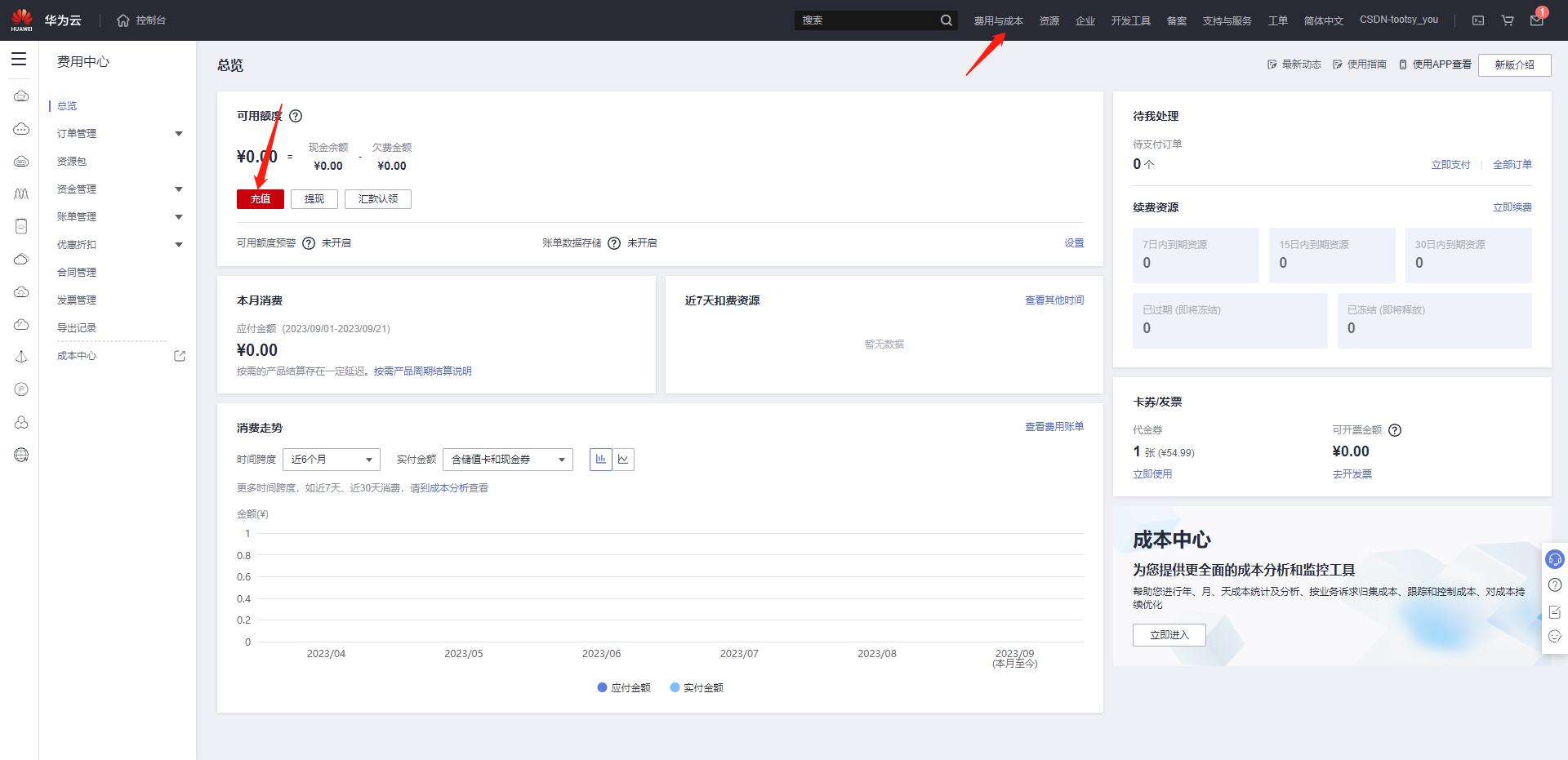Image resolution: width=1568 pixels, height=760 pixels.
Task: Open the message mailbox icon
Action: coord(1536,20)
